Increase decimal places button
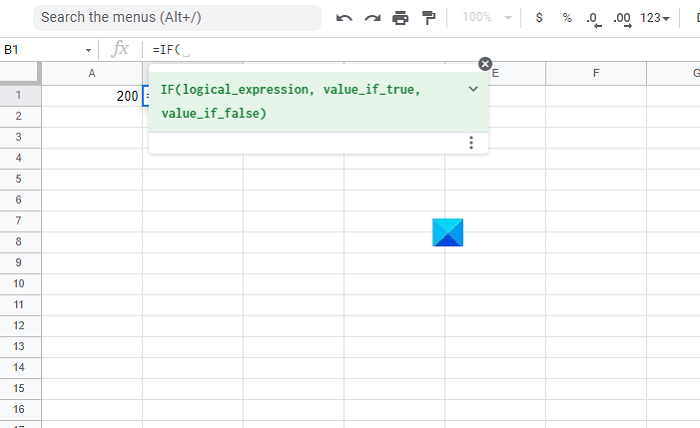The height and width of the screenshot is (428, 700). (622, 19)
